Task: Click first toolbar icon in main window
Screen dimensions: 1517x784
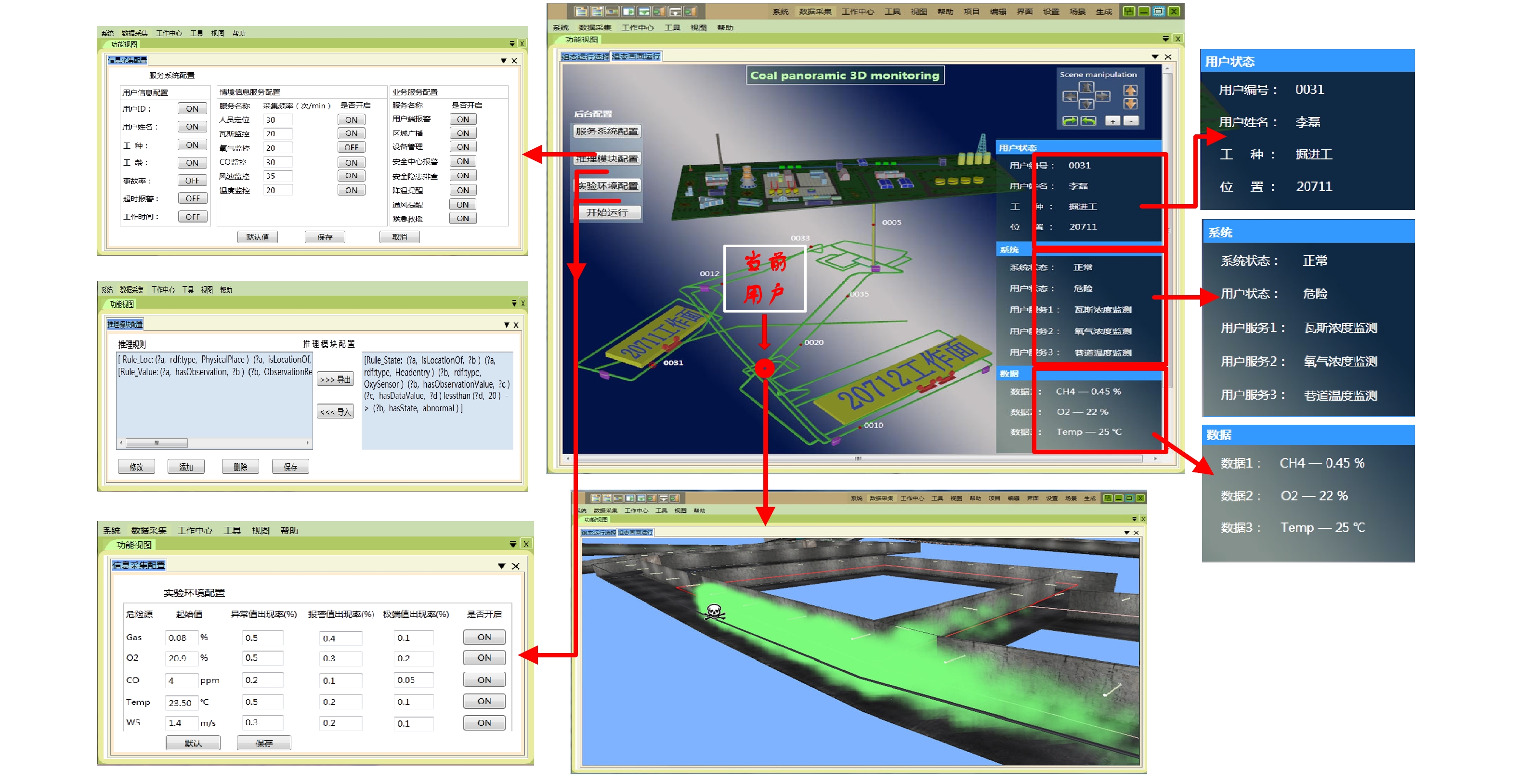Action: [581, 11]
